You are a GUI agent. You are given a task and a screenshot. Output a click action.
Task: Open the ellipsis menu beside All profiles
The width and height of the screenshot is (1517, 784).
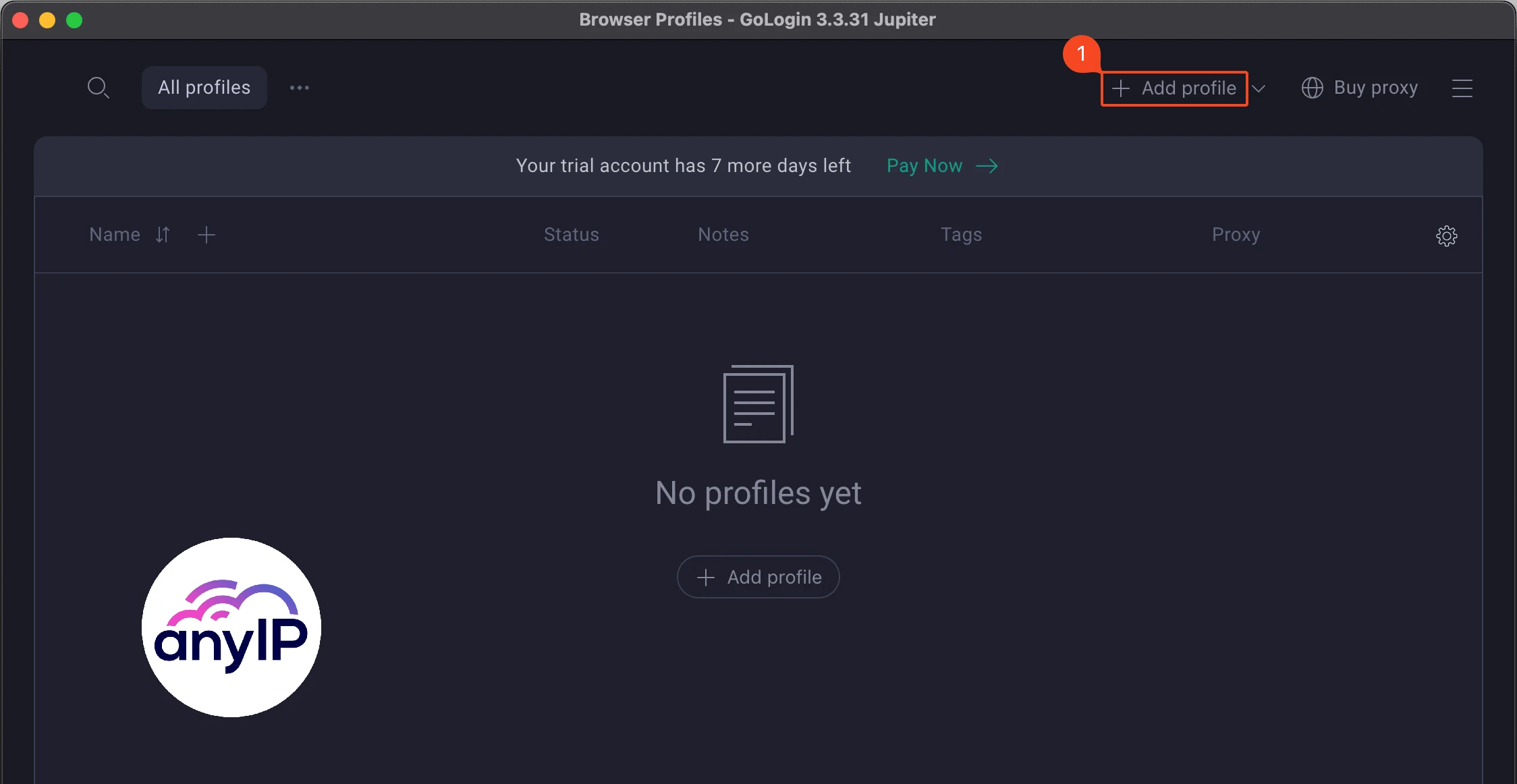[x=300, y=88]
